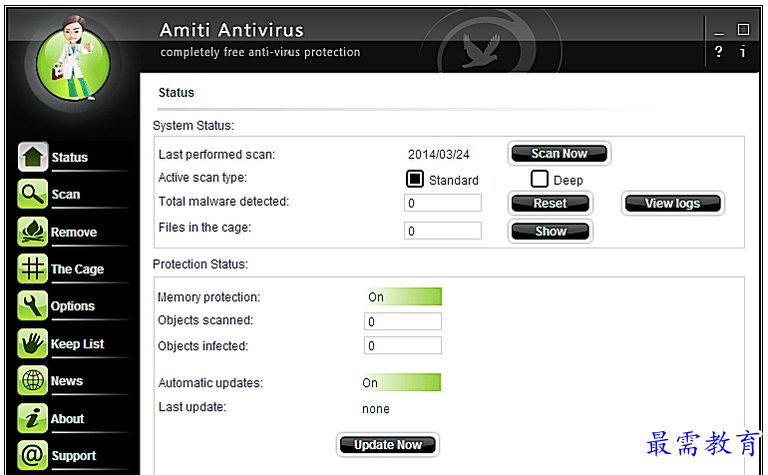Click the small i info icon at top right
Viewport: 768px width, 475px height.
coord(743,51)
